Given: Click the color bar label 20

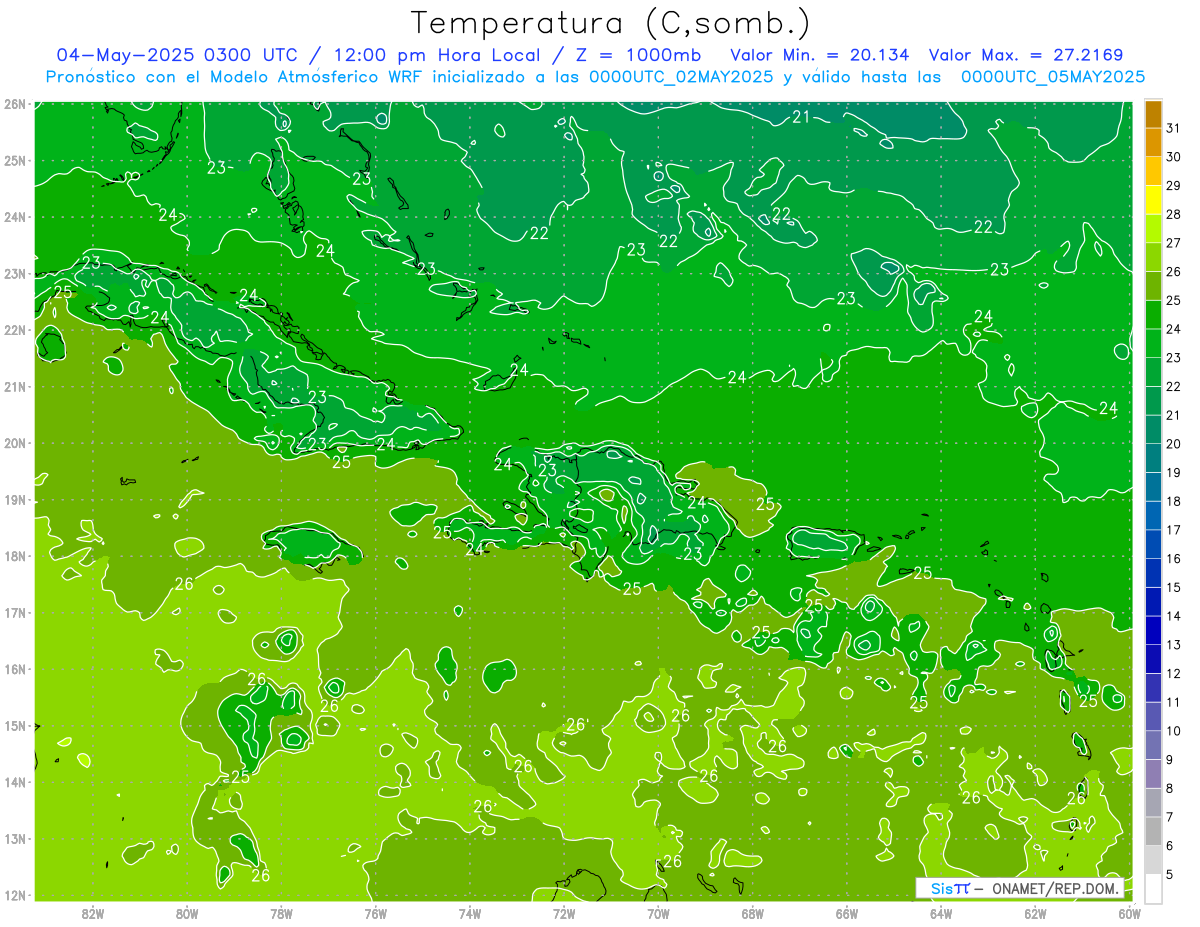Looking at the screenshot, I should pyautogui.click(x=1173, y=444).
